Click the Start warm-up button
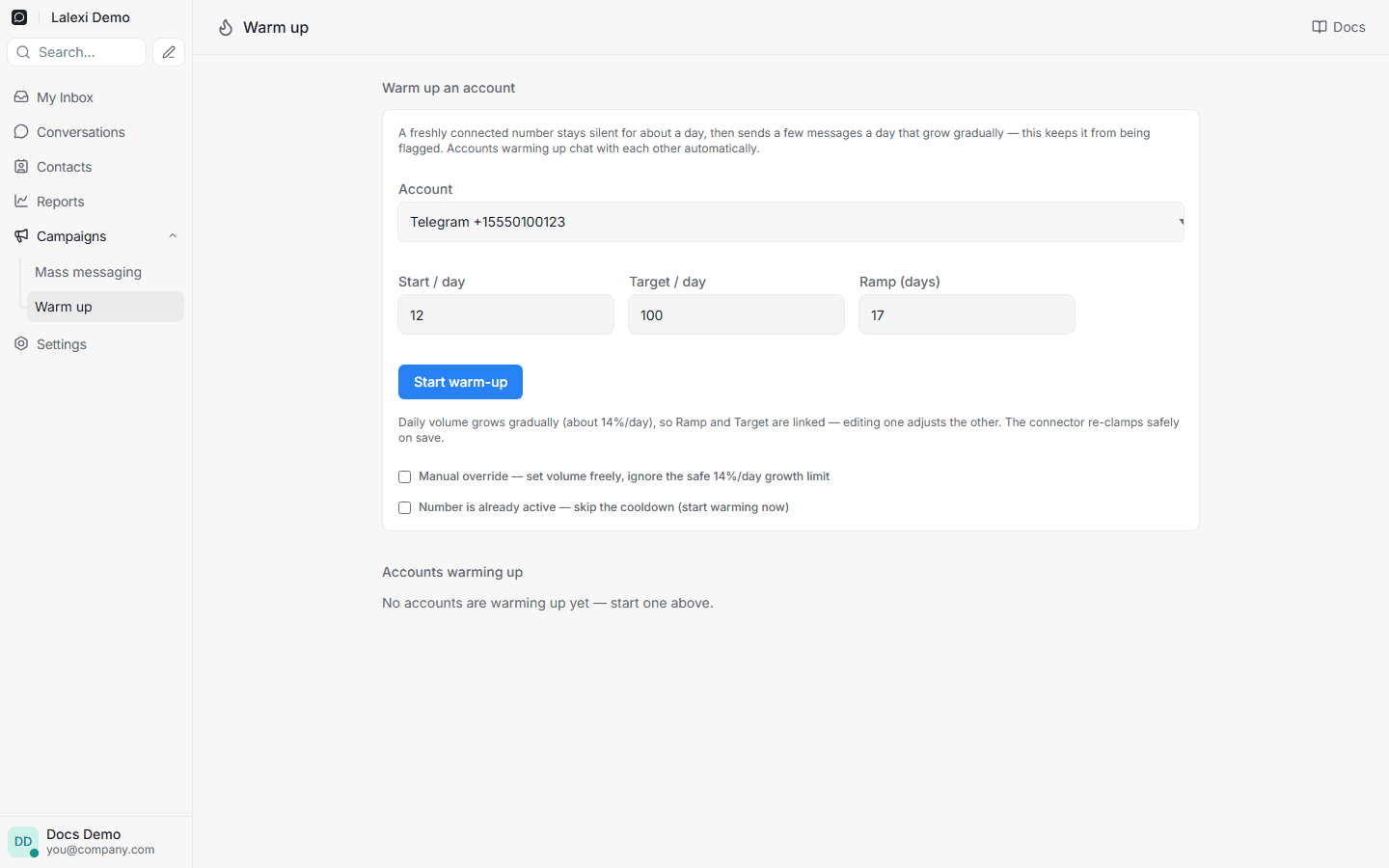This screenshot has width=1389, height=868. click(460, 382)
